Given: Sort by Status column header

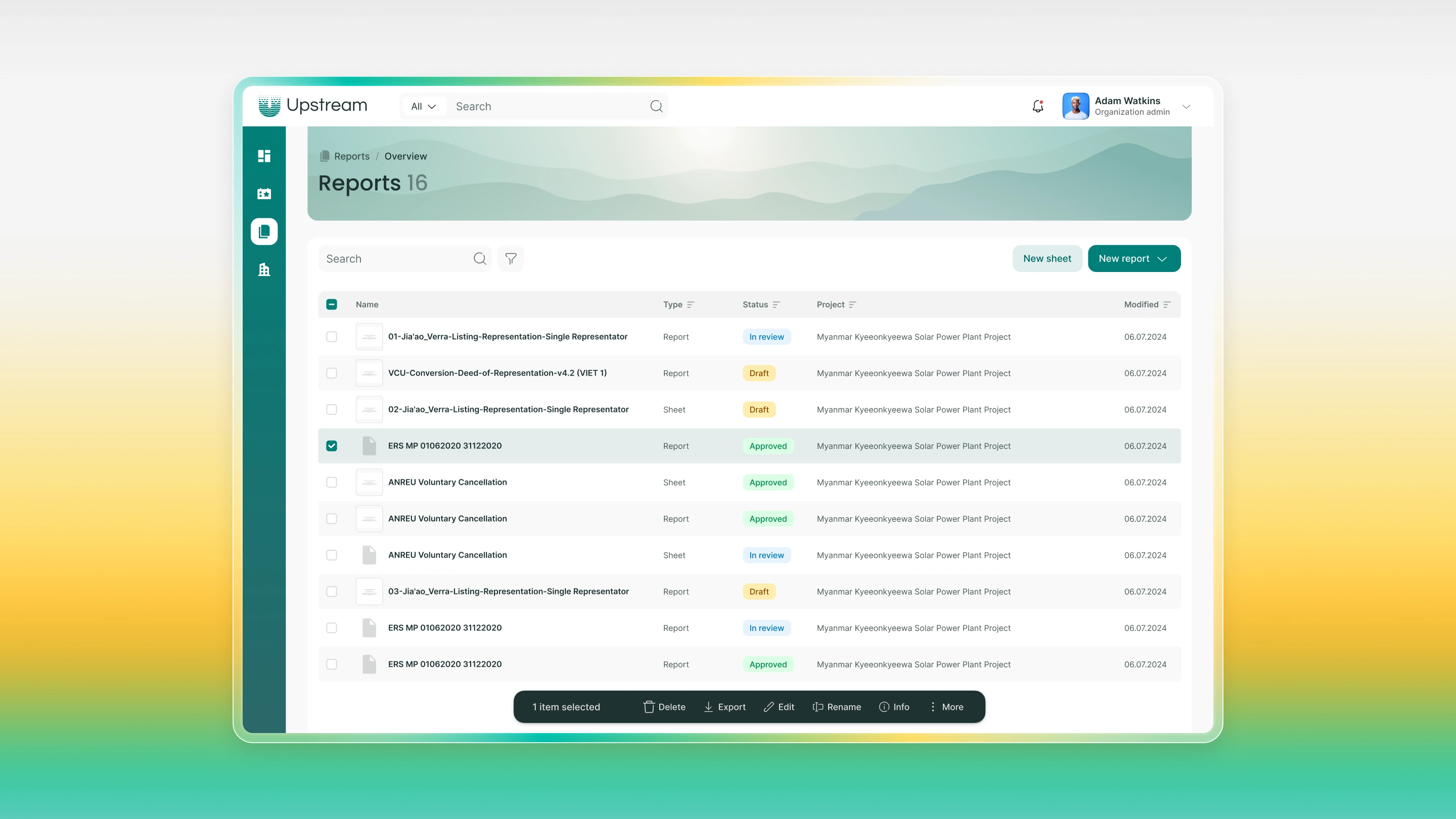Looking at the screenshot, I should [x=761, y=305].
